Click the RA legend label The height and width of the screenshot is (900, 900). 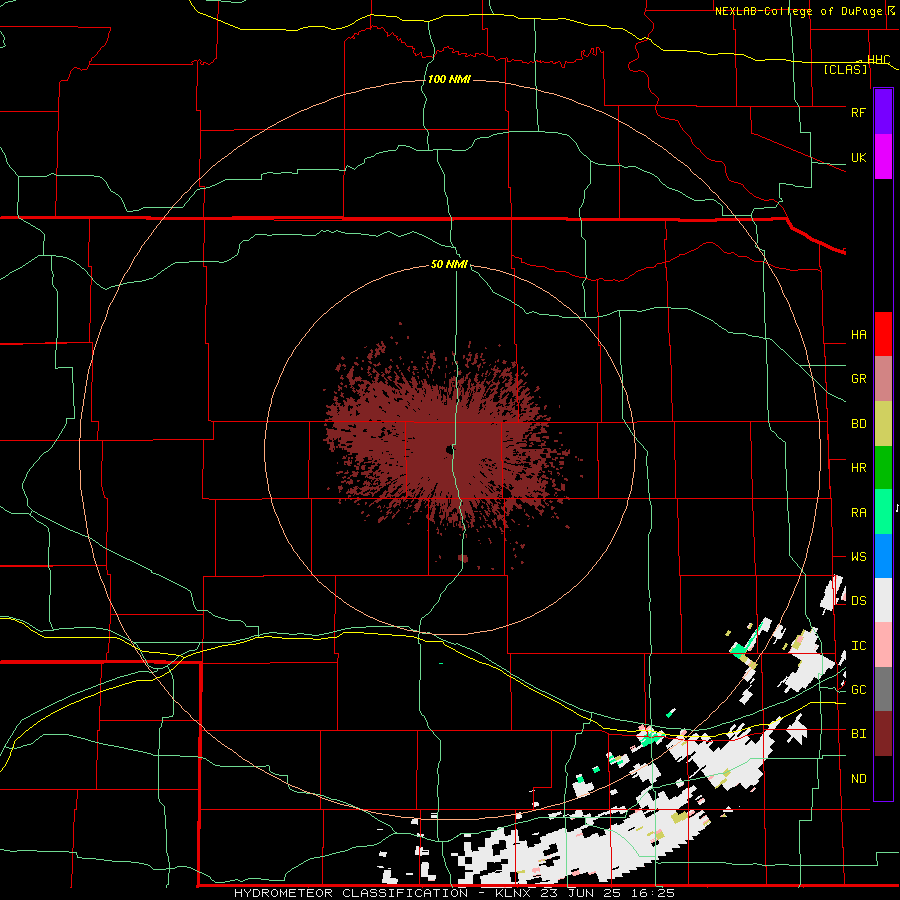[858, 512]
